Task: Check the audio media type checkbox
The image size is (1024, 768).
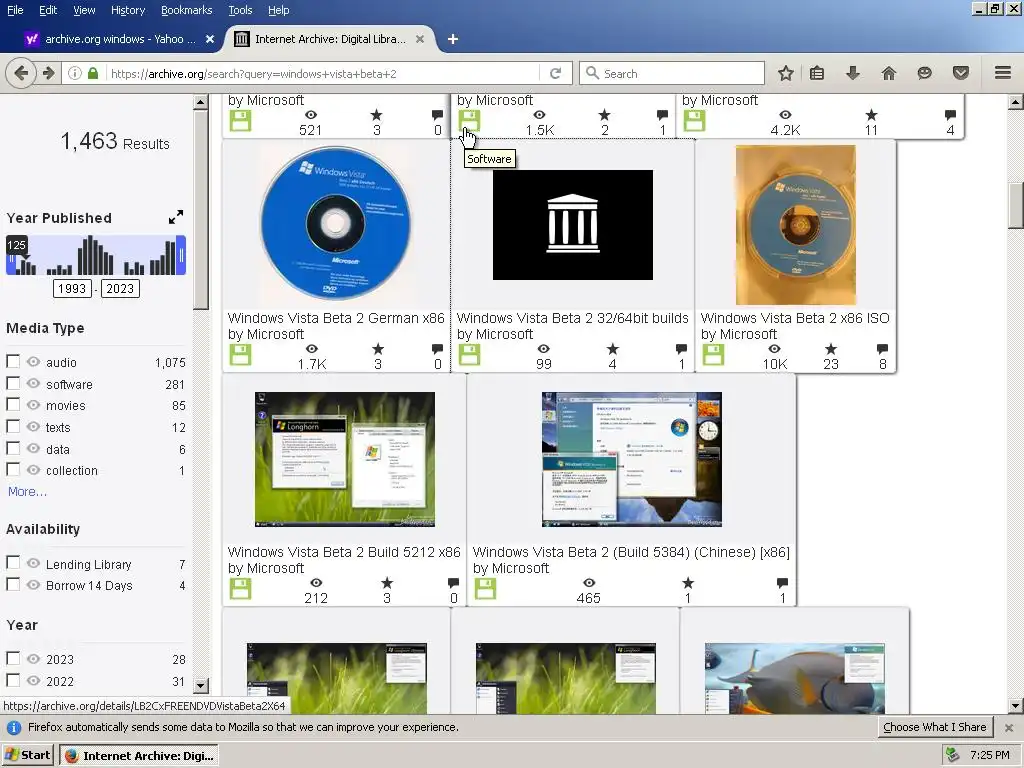Action: (x=12, y=361)
